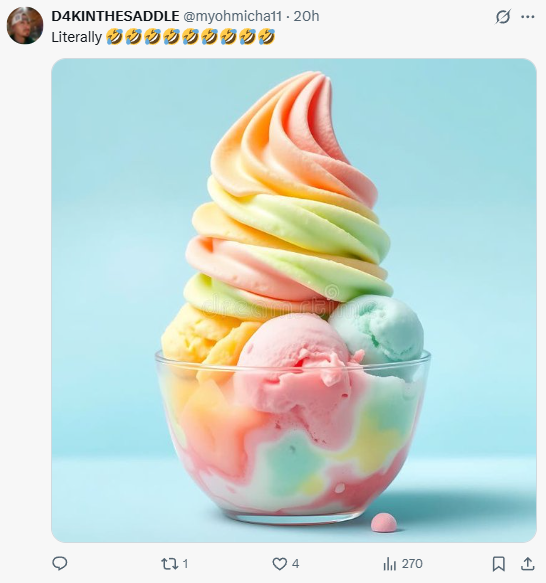The image size is (546, 583).
Task: Click the 20h timestamp
Action: coord(306,16)
